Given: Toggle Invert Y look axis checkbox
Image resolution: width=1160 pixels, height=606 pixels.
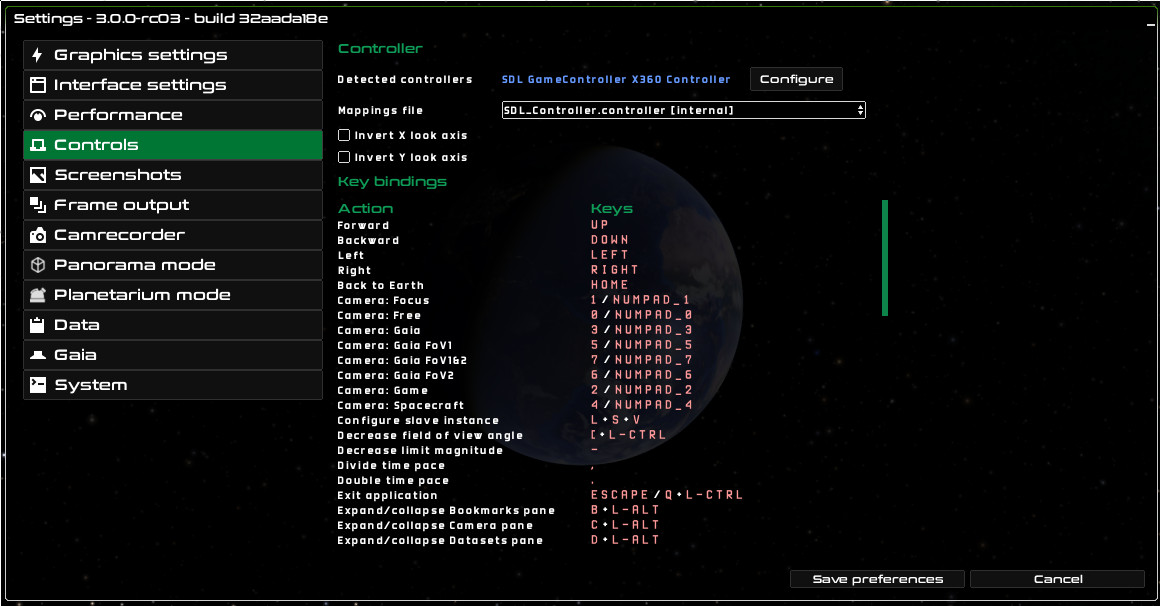Looking at the screenshot, I should pos(344,157).
